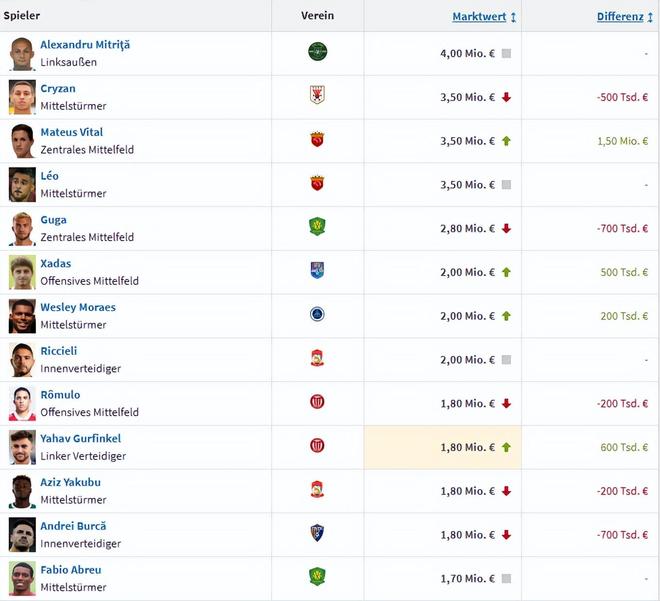Viewport: 660px width, 601px height.
Task: Click Léo's player portrait thumbnail
Action: [22, 184]
